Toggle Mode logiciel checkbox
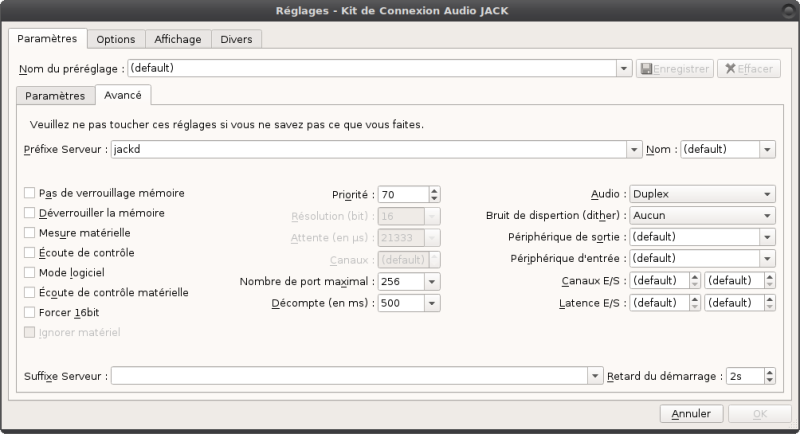Viewport: 800px width, 434px height. 30,272
